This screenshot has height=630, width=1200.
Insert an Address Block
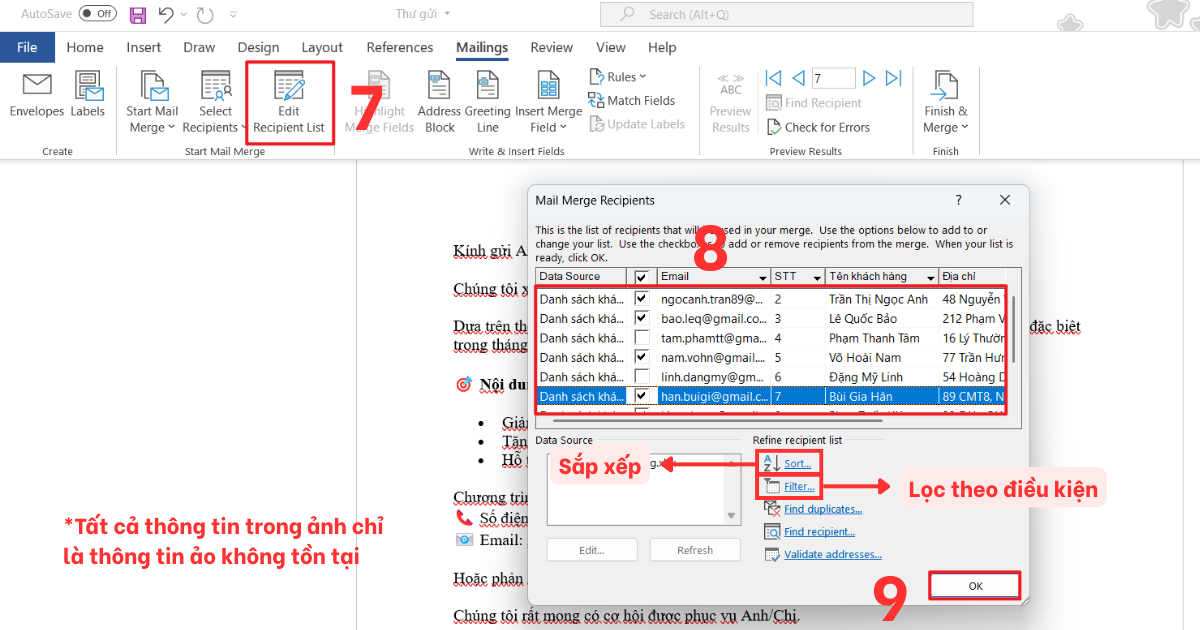[x=439, y=102]
